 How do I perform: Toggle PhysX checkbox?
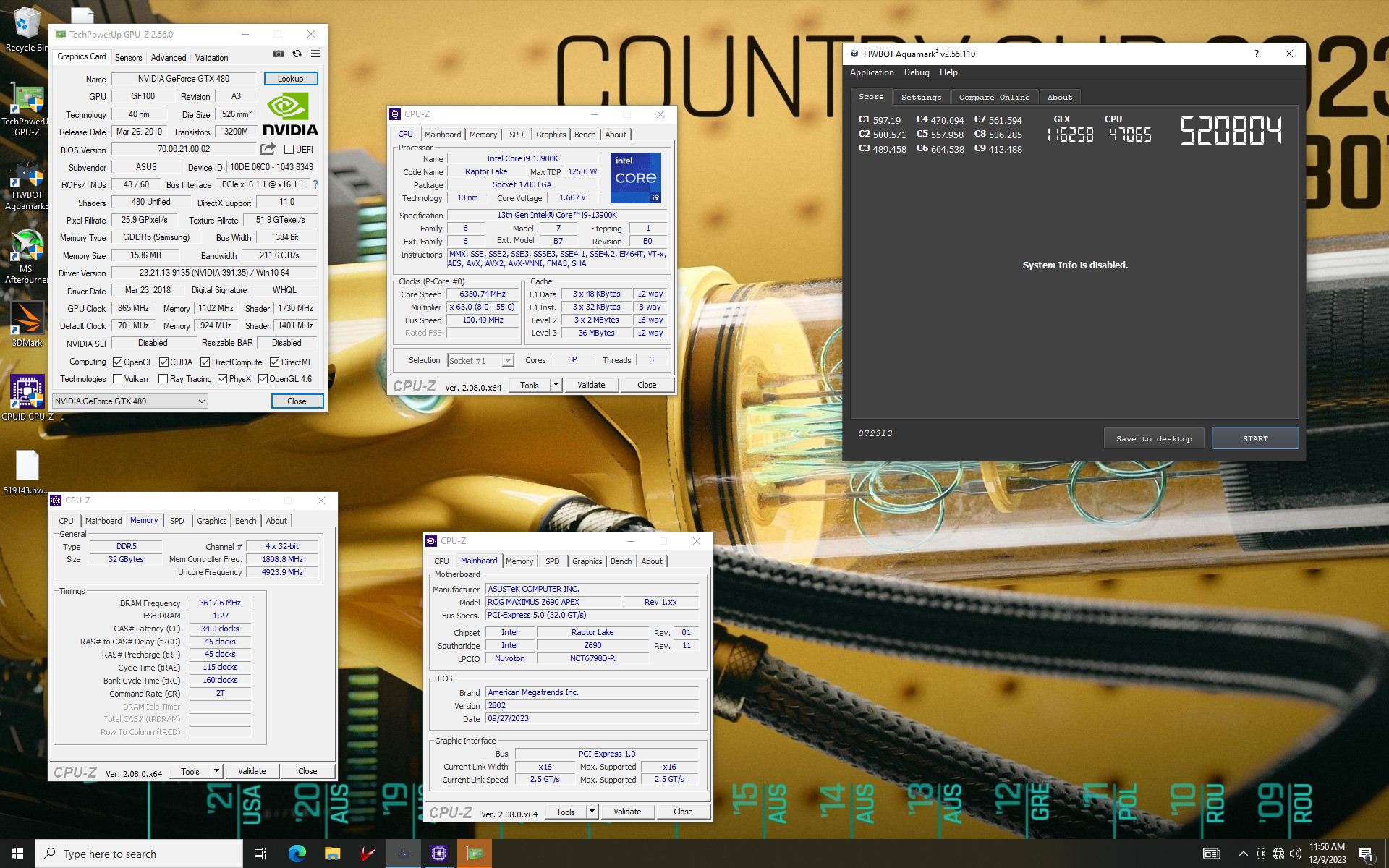click(223, 379)
